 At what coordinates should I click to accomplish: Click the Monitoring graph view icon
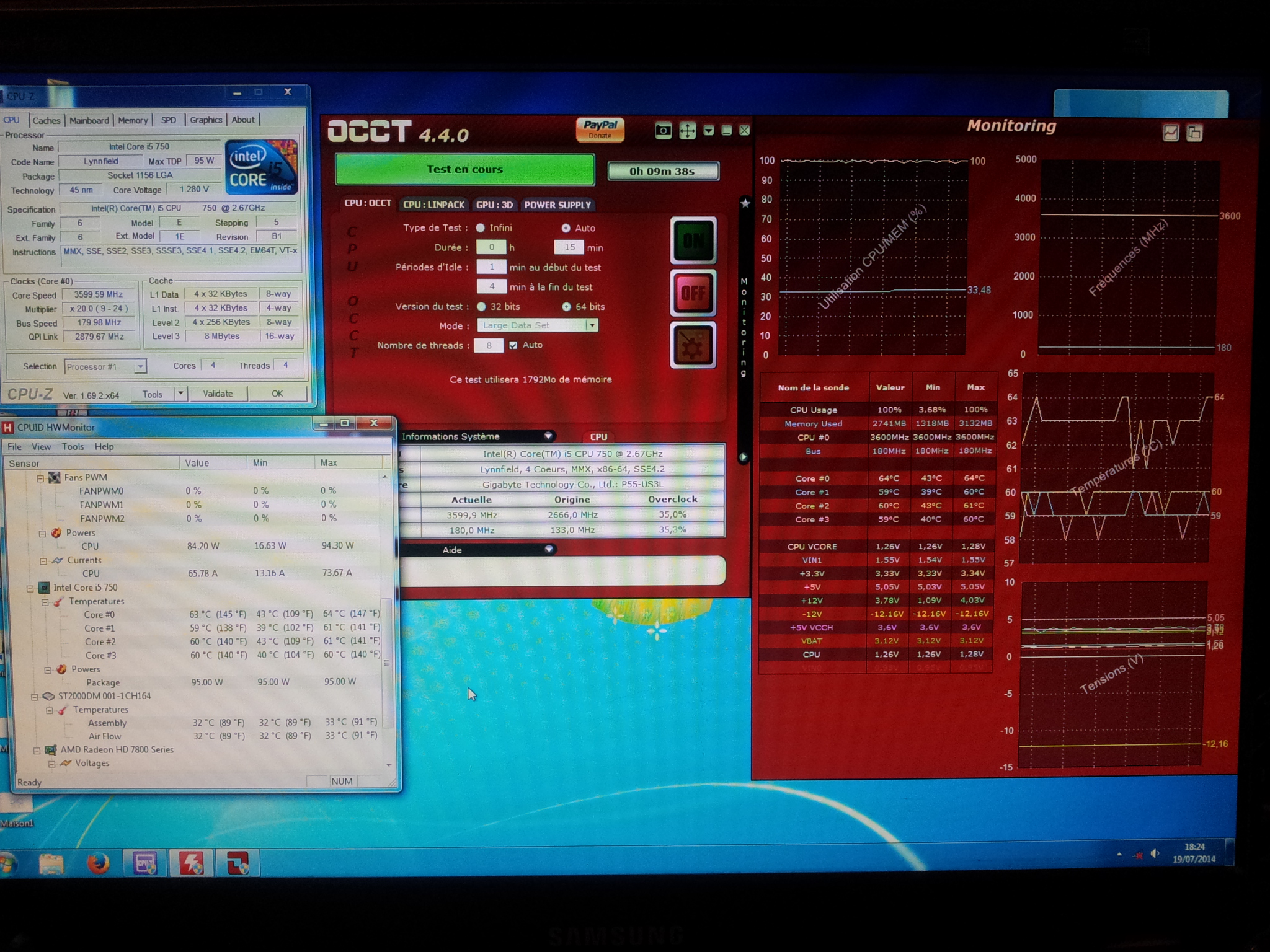[1170, 133]
